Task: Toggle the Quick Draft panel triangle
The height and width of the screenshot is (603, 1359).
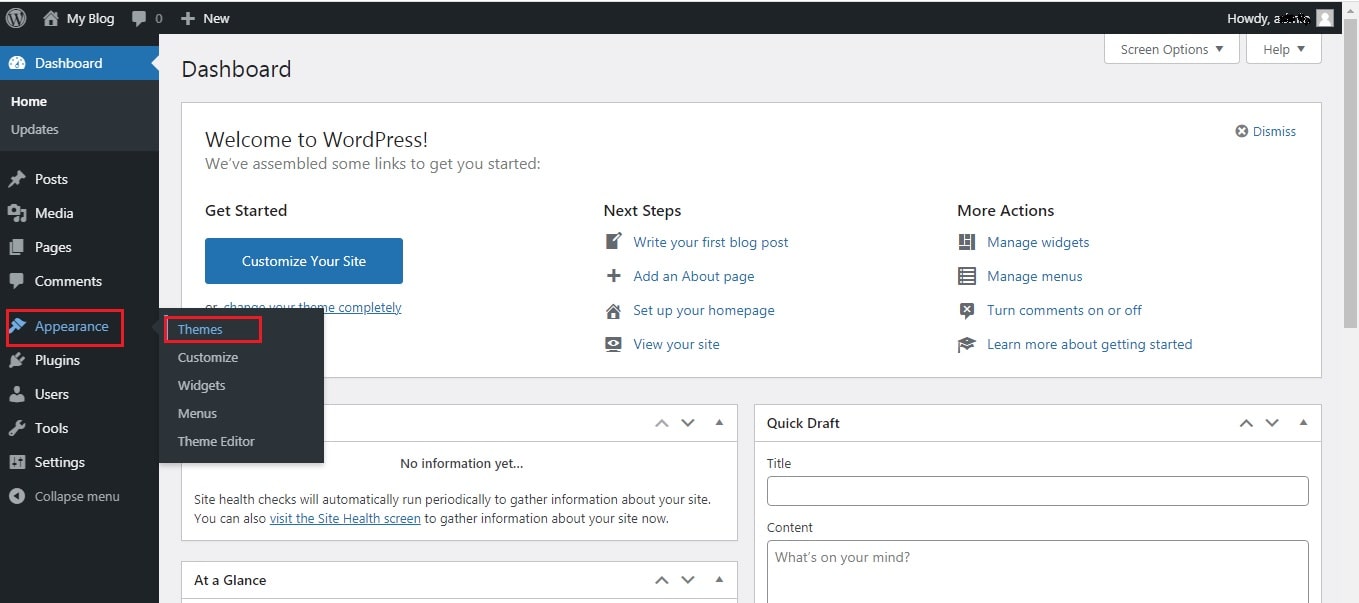Action: (1303, 423)
